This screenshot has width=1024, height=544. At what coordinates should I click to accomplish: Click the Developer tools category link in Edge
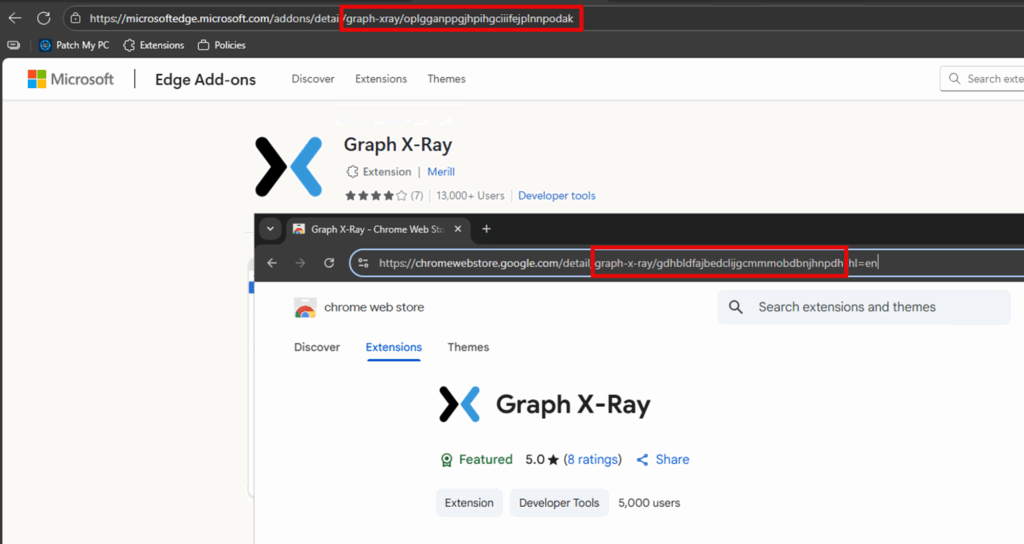click(556, 196)
